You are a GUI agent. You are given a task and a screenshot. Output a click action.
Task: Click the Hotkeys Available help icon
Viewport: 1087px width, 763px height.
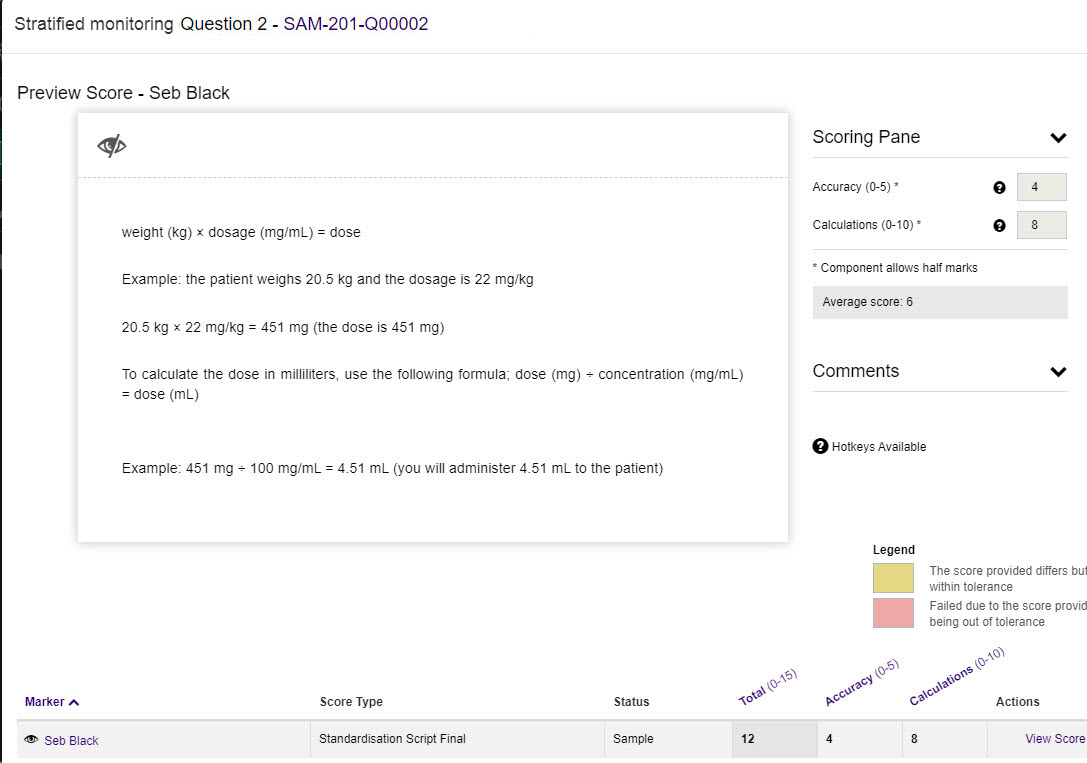[820, 446]
